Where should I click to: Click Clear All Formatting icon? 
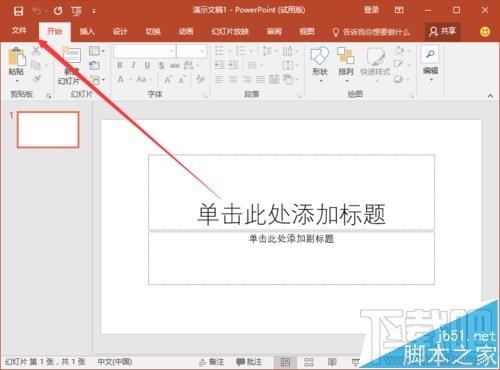200,79
